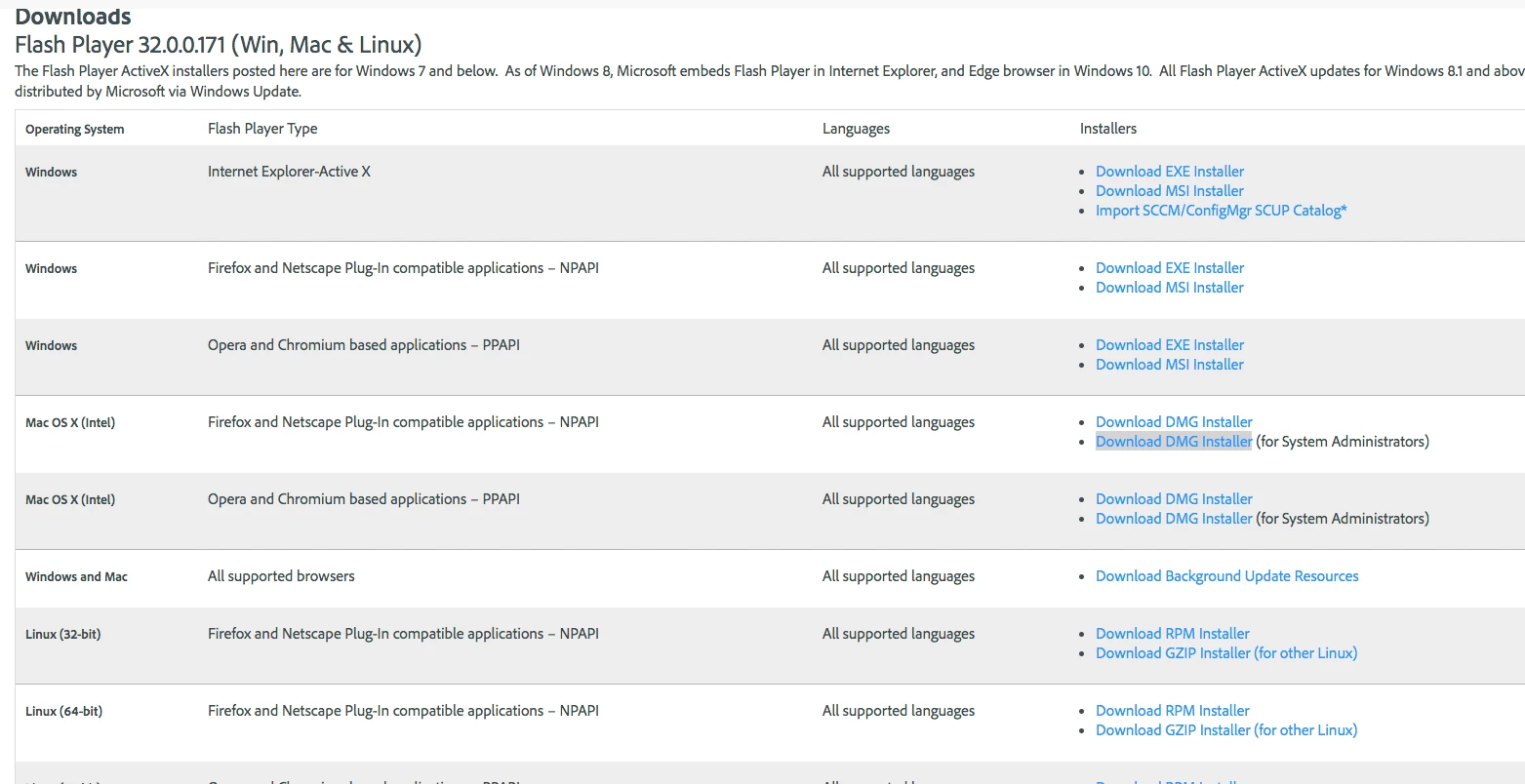Image resolution: width=1525 pixels, height=784 pixels.
Task: Click 'All supported languages' in Windows and Mac row
Action: 899,576
